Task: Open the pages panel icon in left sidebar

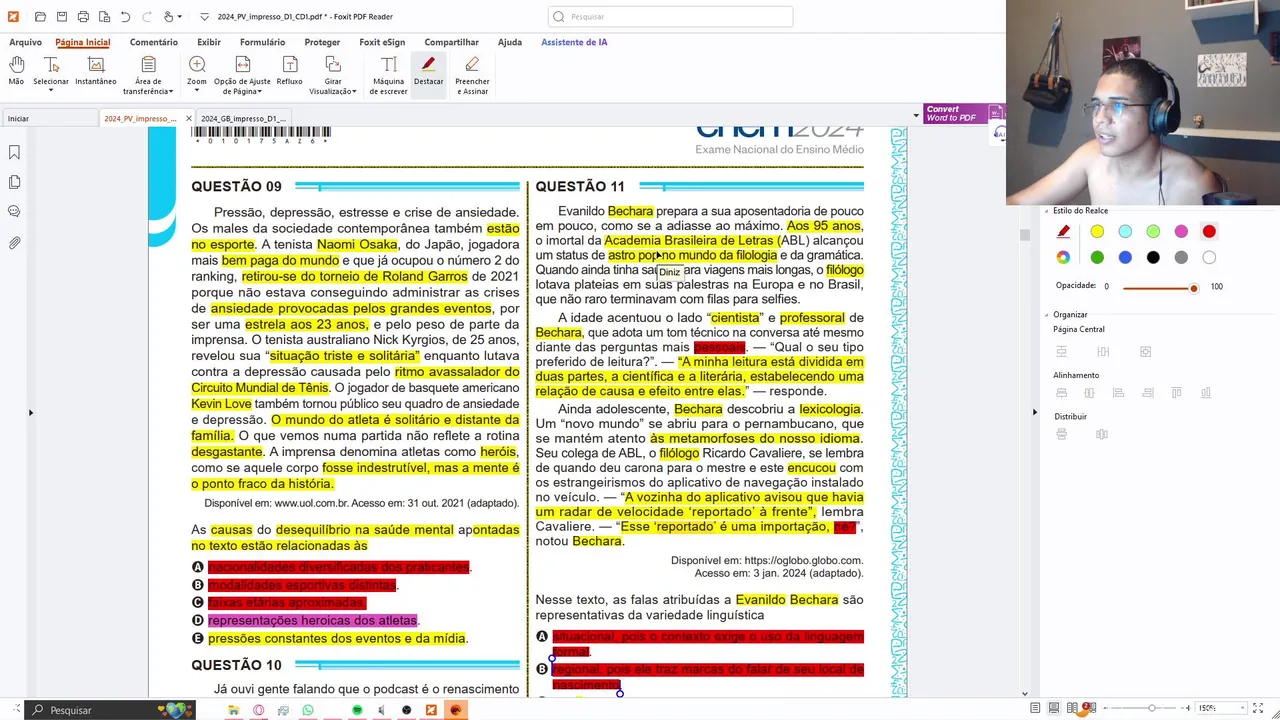Action: [14, 182]
